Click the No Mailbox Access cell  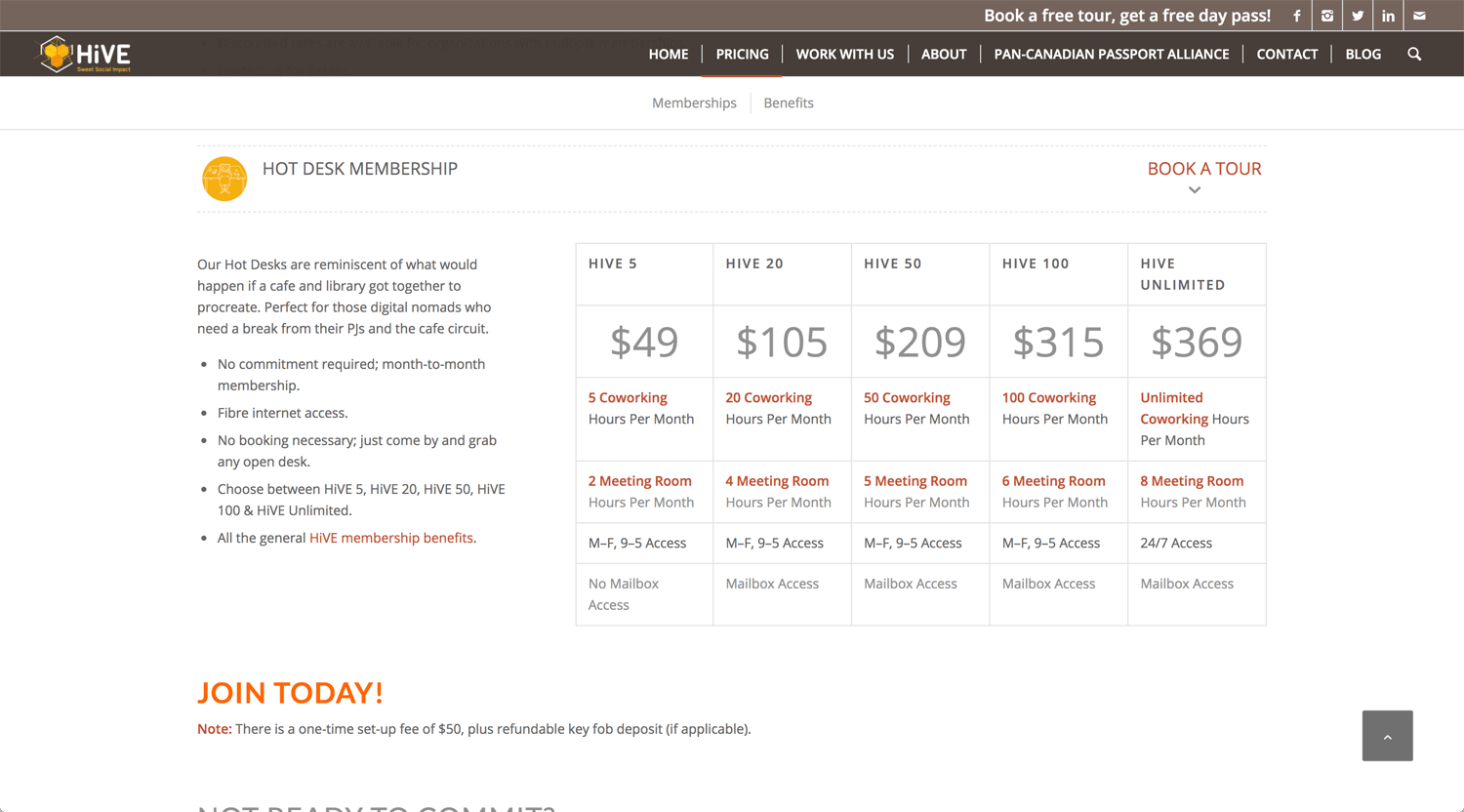point(644,594)
